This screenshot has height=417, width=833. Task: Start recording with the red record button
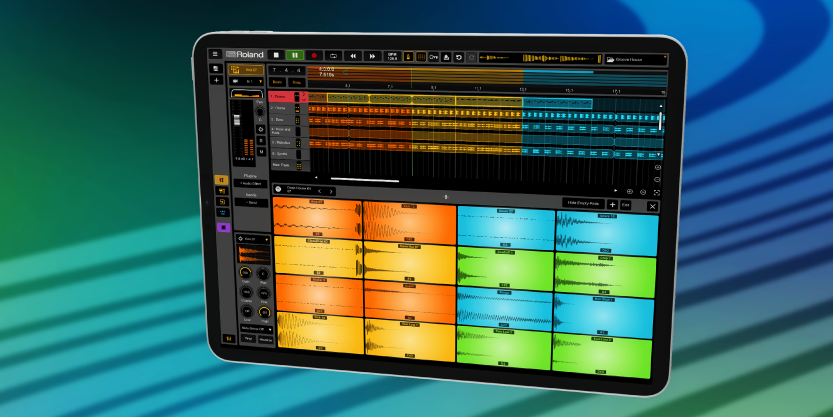click(314, 55)
